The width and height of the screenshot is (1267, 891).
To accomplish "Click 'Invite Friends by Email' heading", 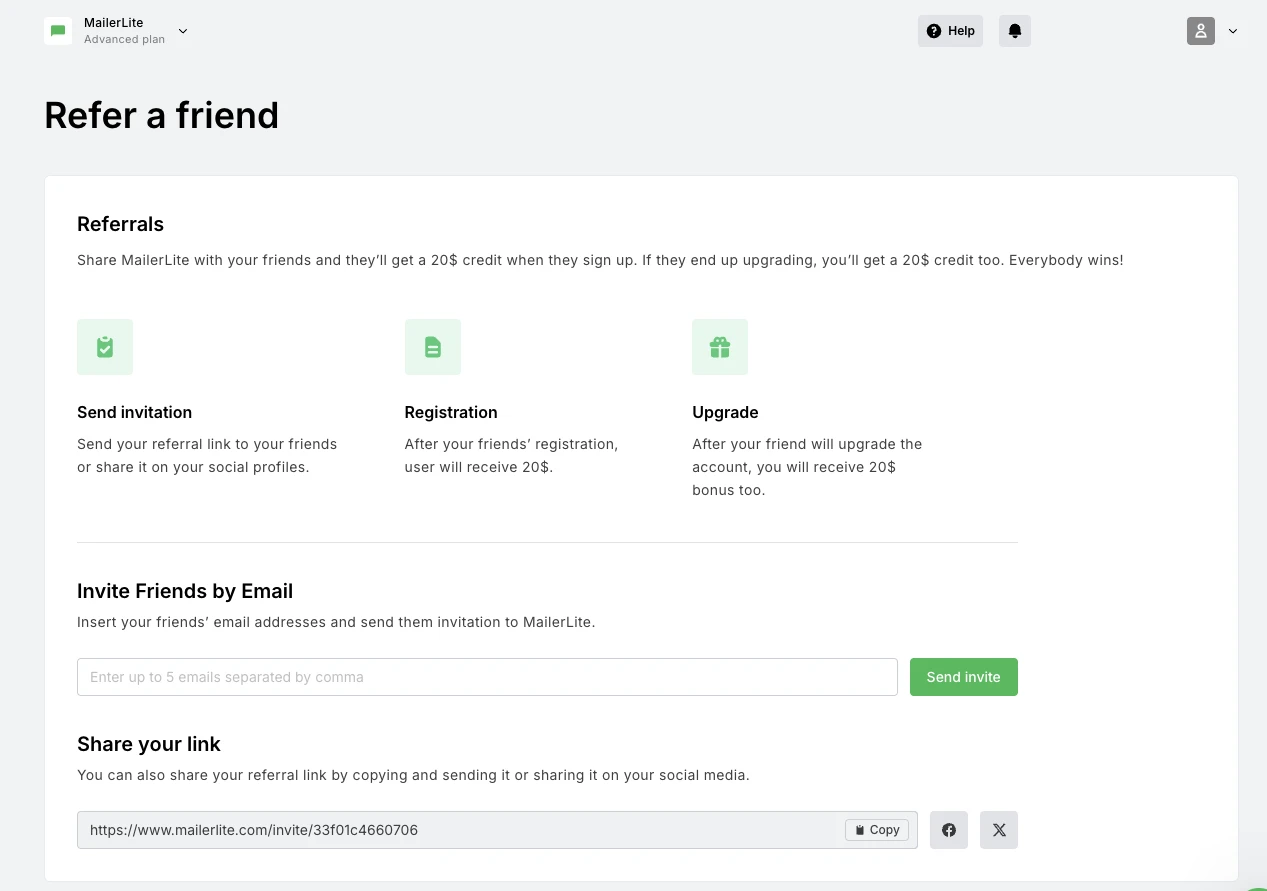I will point(185,591).
